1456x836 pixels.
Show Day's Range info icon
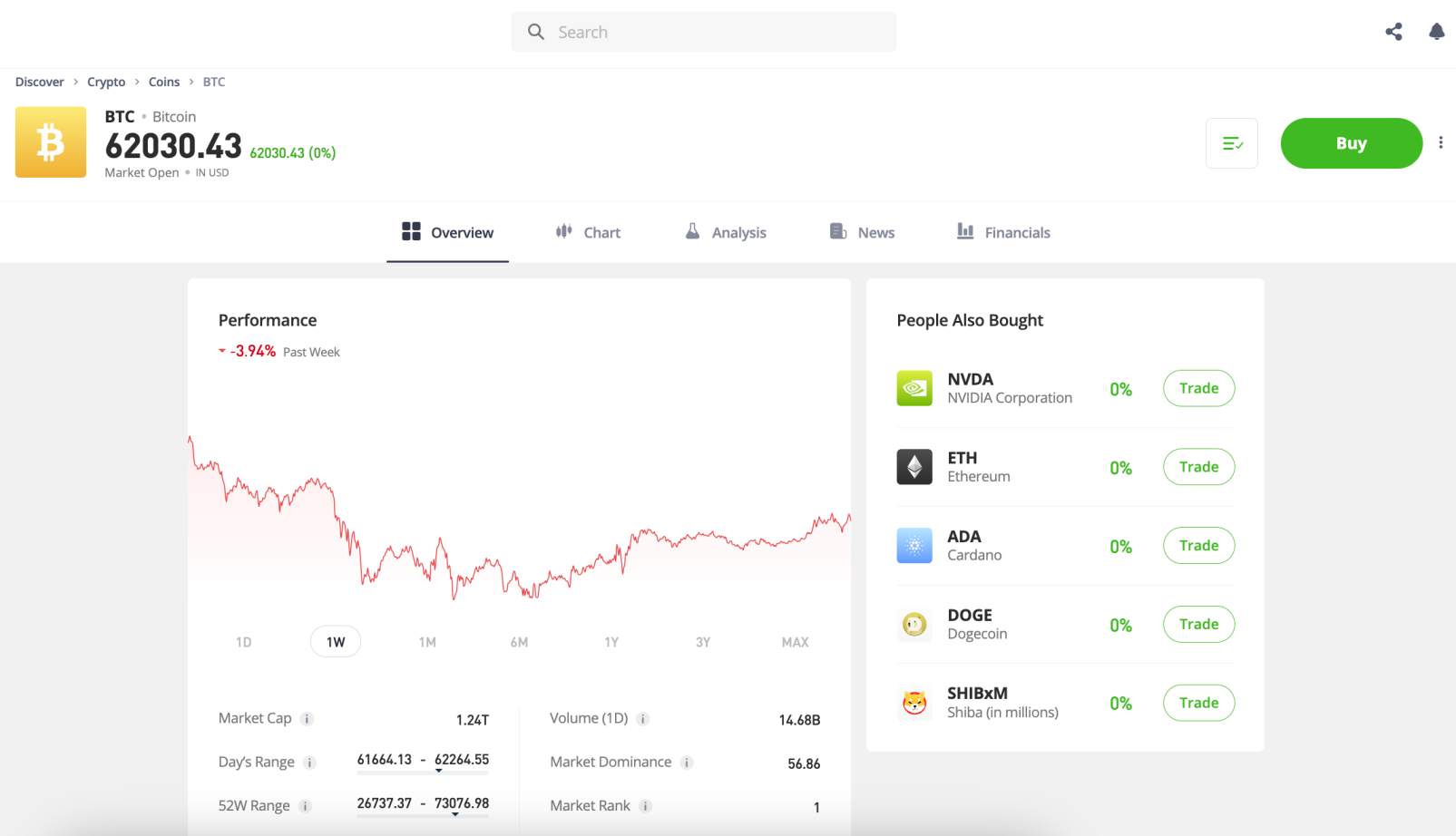[309, 763]
